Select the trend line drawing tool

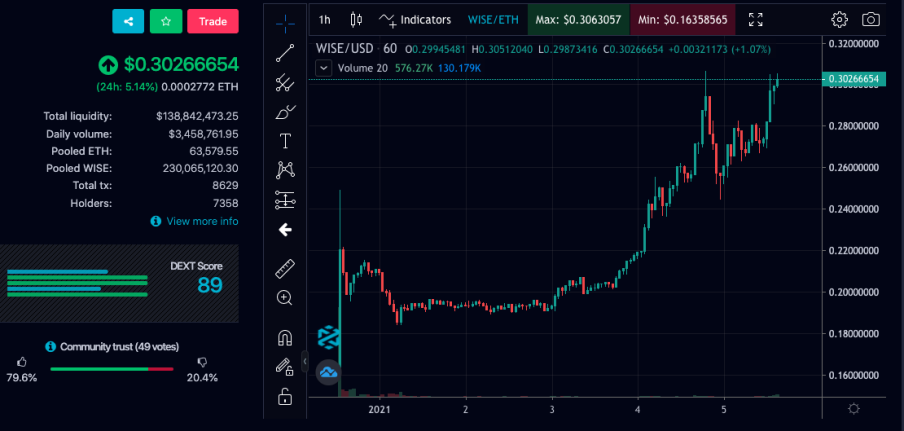point(285,53)
